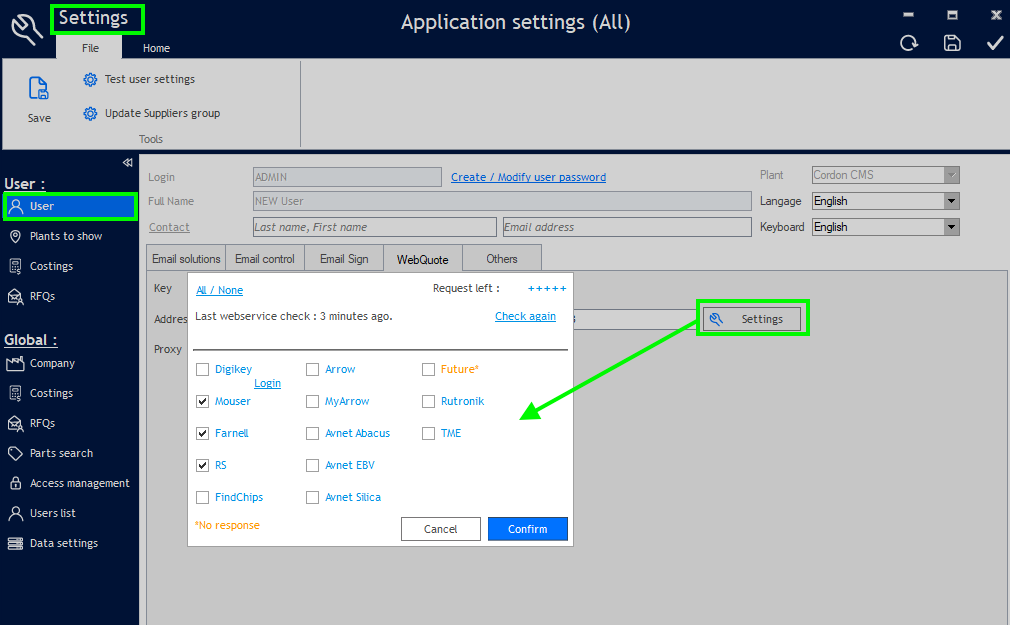Expand the Plant dropdown

point(951,175)
